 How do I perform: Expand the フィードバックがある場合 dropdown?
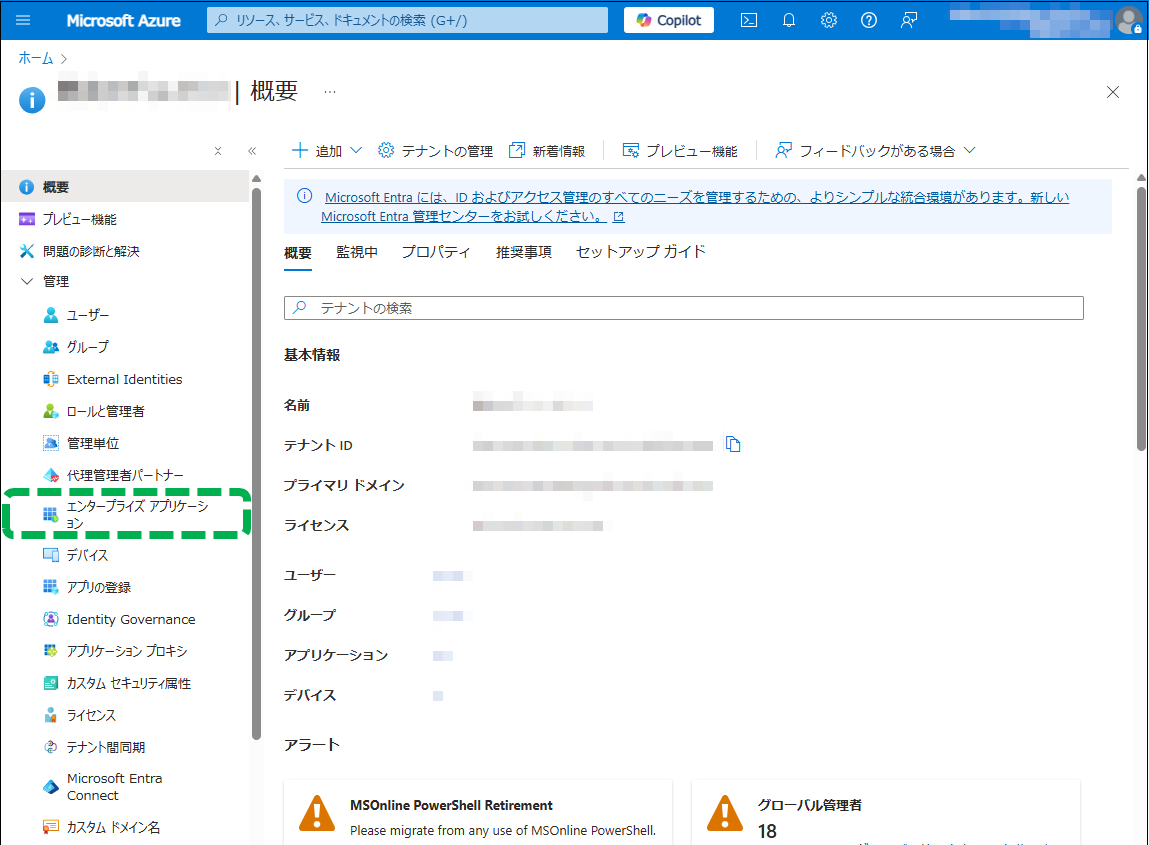coord(875,151)
